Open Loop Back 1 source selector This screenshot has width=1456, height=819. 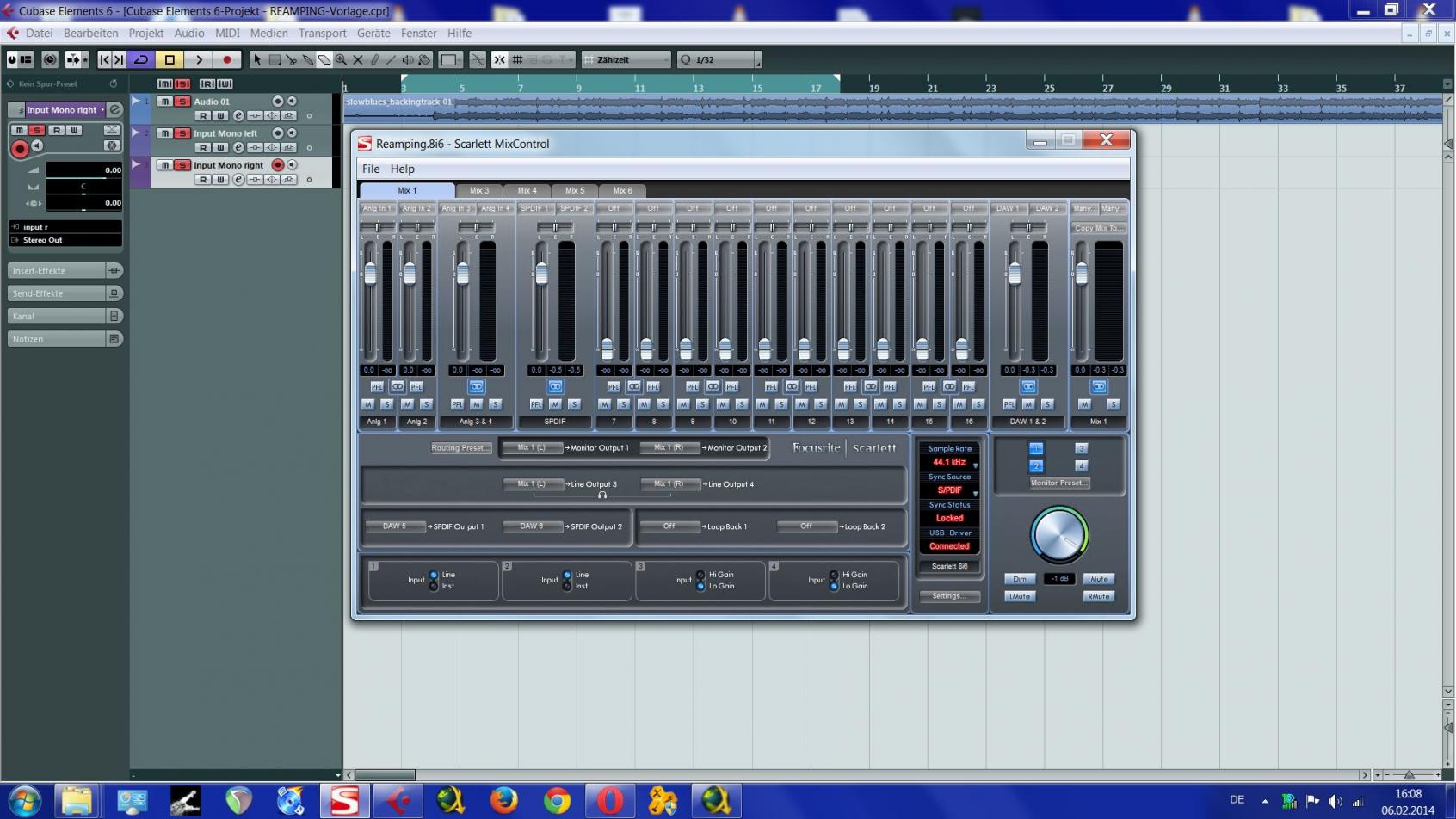669,526
